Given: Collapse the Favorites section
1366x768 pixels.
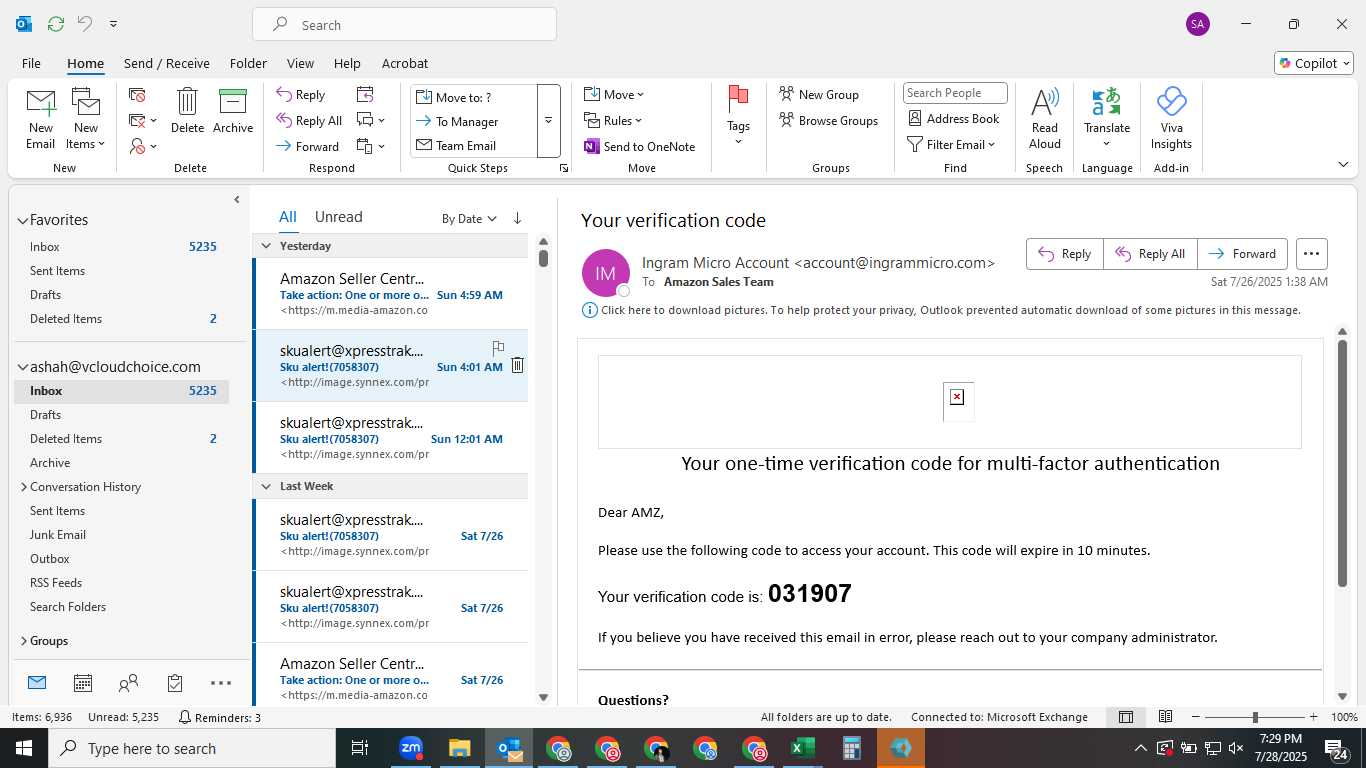Looking at the screenshot, I should (22, 220).
